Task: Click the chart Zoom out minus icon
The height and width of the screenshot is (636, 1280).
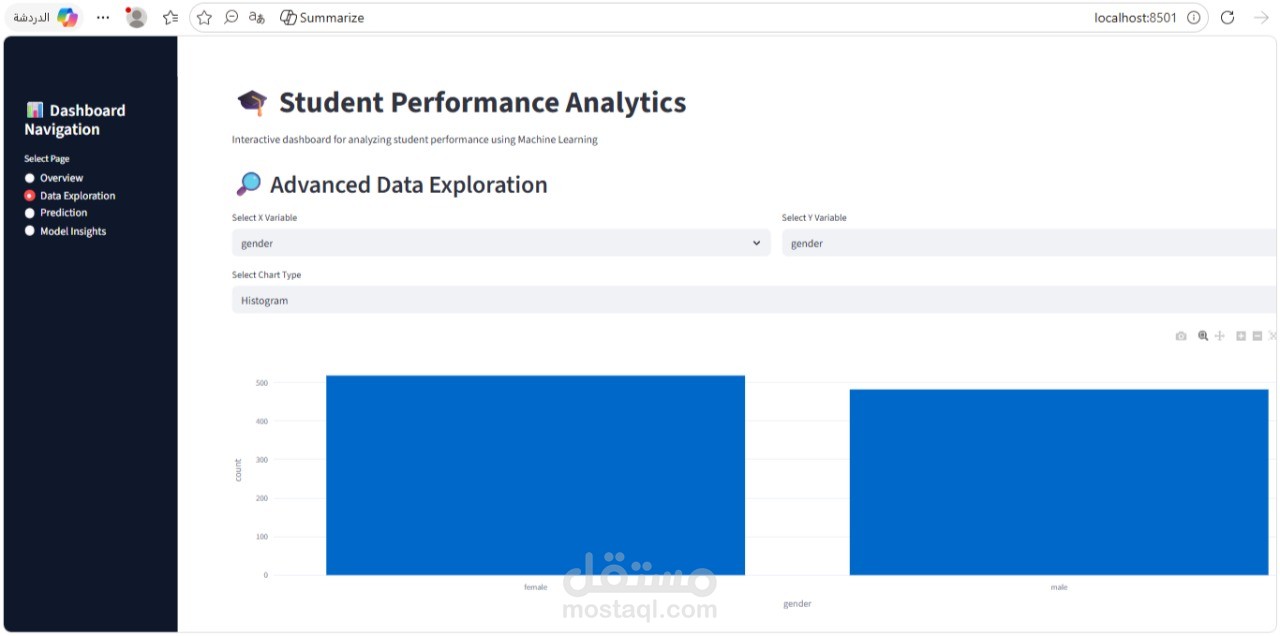Action: point(1257,336)
